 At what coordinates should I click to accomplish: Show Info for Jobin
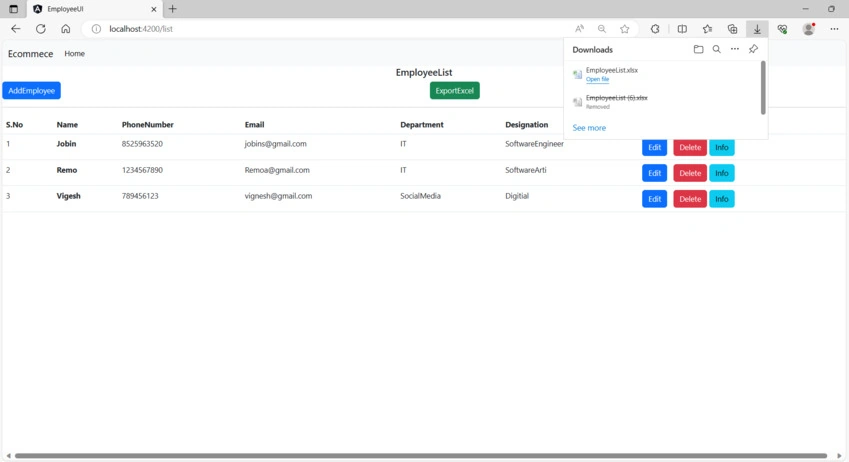click(721, 147)
